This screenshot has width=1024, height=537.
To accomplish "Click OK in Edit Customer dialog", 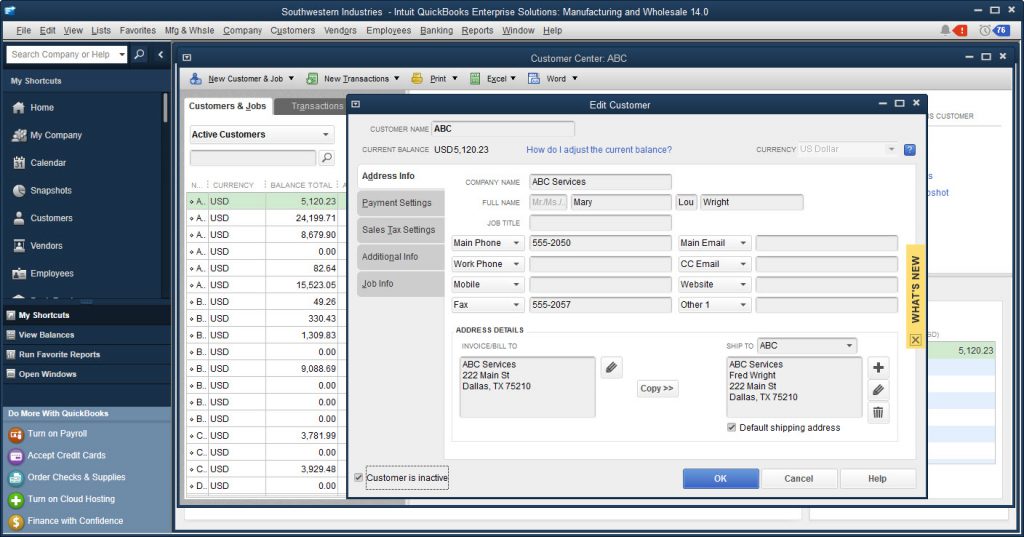I will tap(720, 478).
